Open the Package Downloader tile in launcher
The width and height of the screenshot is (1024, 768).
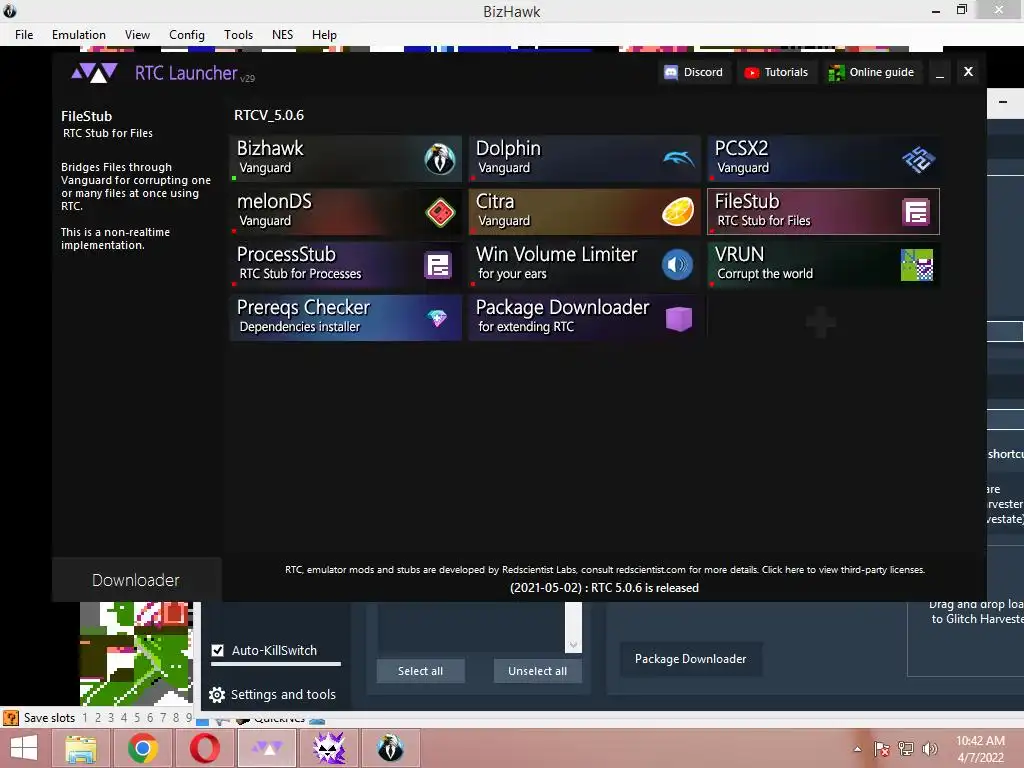(x=584, y=317)
